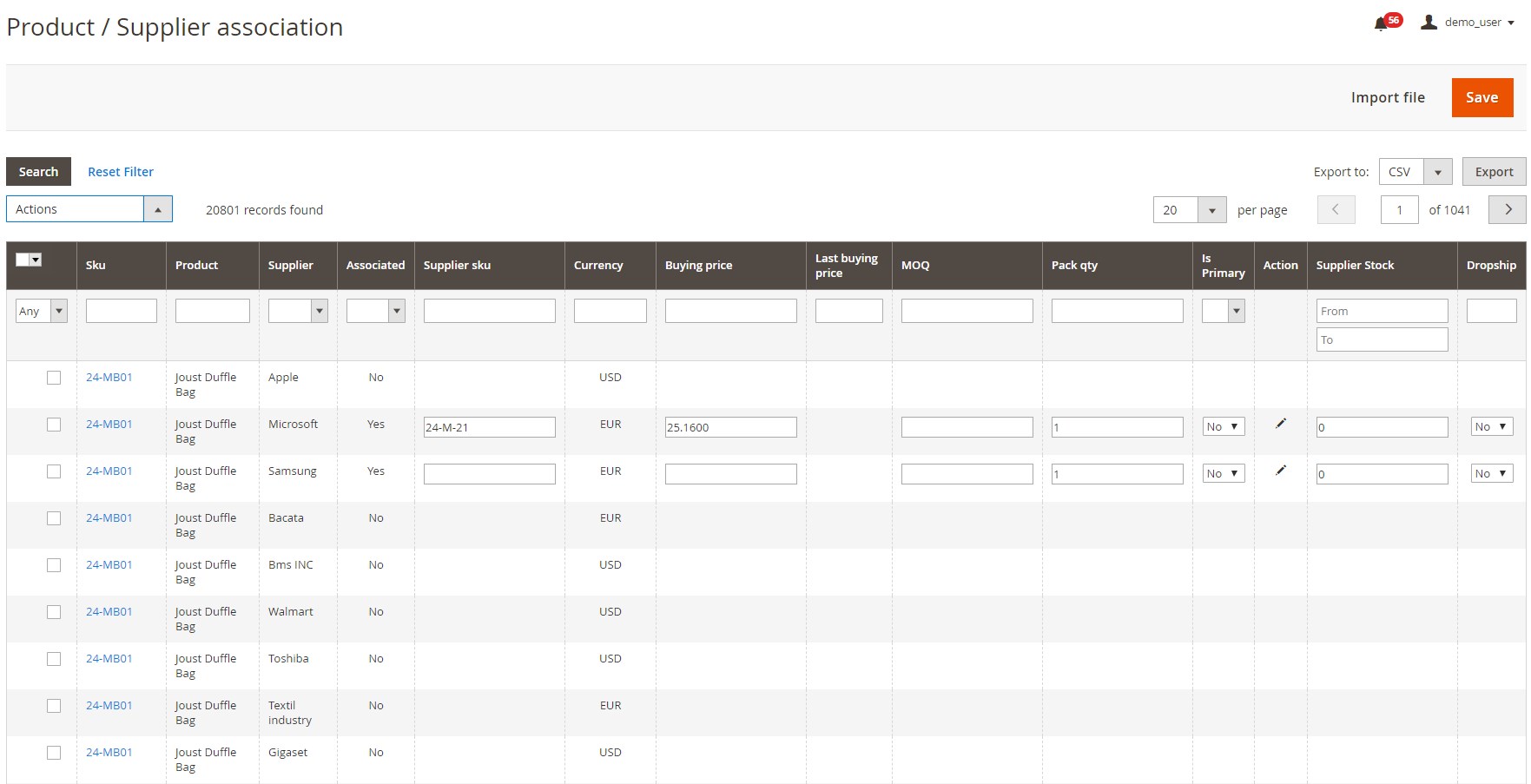The height and width of the screenshot is (784, 1531).
Task: Click Microsoft row MOQ field
Action: 967,427
